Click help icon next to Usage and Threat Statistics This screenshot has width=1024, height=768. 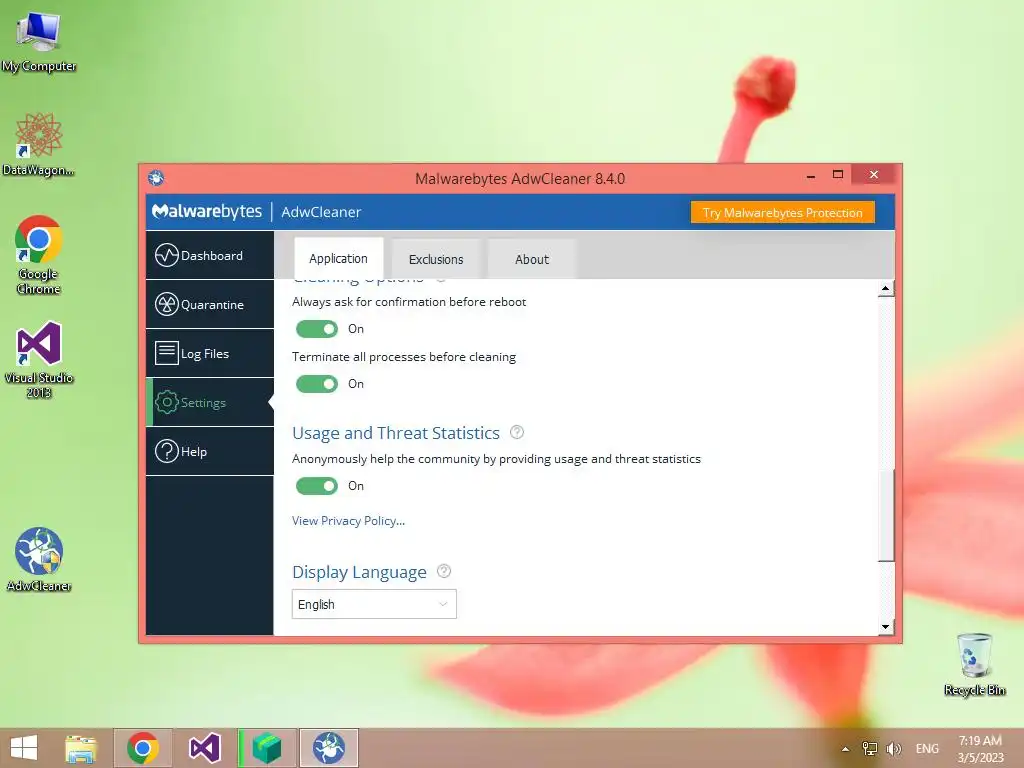coord(517,432)
